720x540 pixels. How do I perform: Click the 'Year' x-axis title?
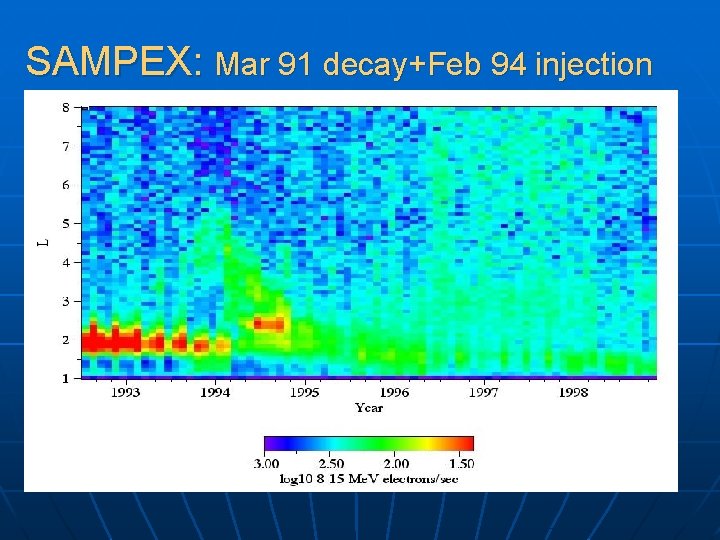(x=369, y=408)
